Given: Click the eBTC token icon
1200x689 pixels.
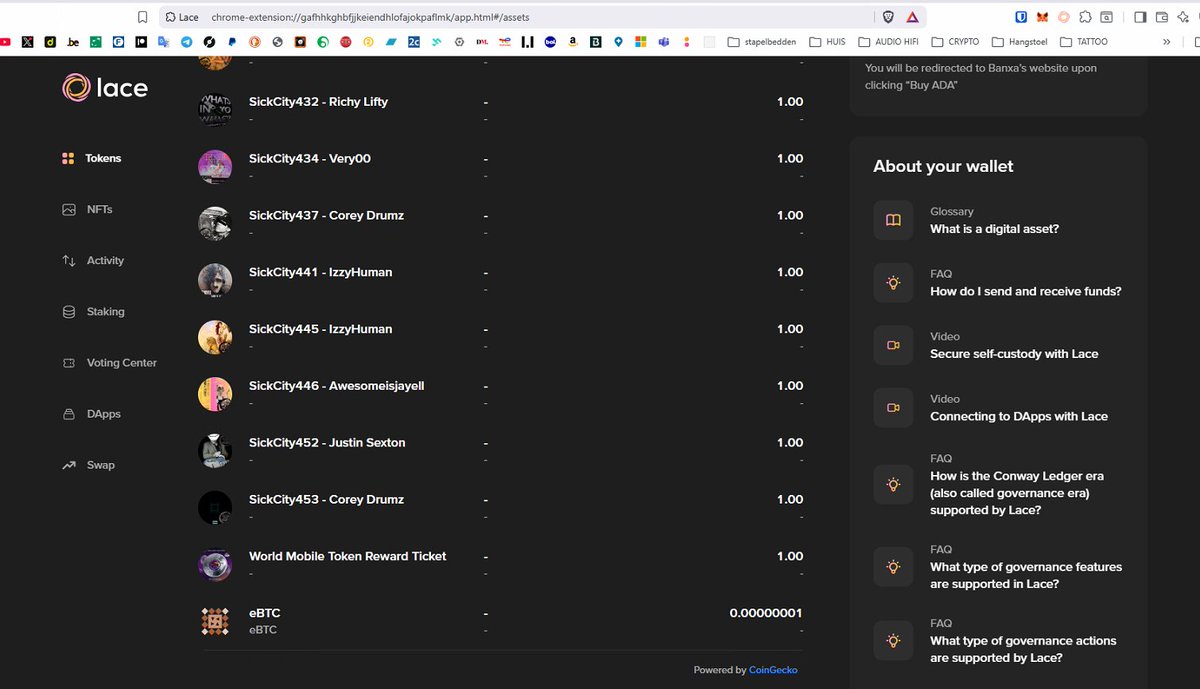Looking at the screenshot, I should coord(215,622).
